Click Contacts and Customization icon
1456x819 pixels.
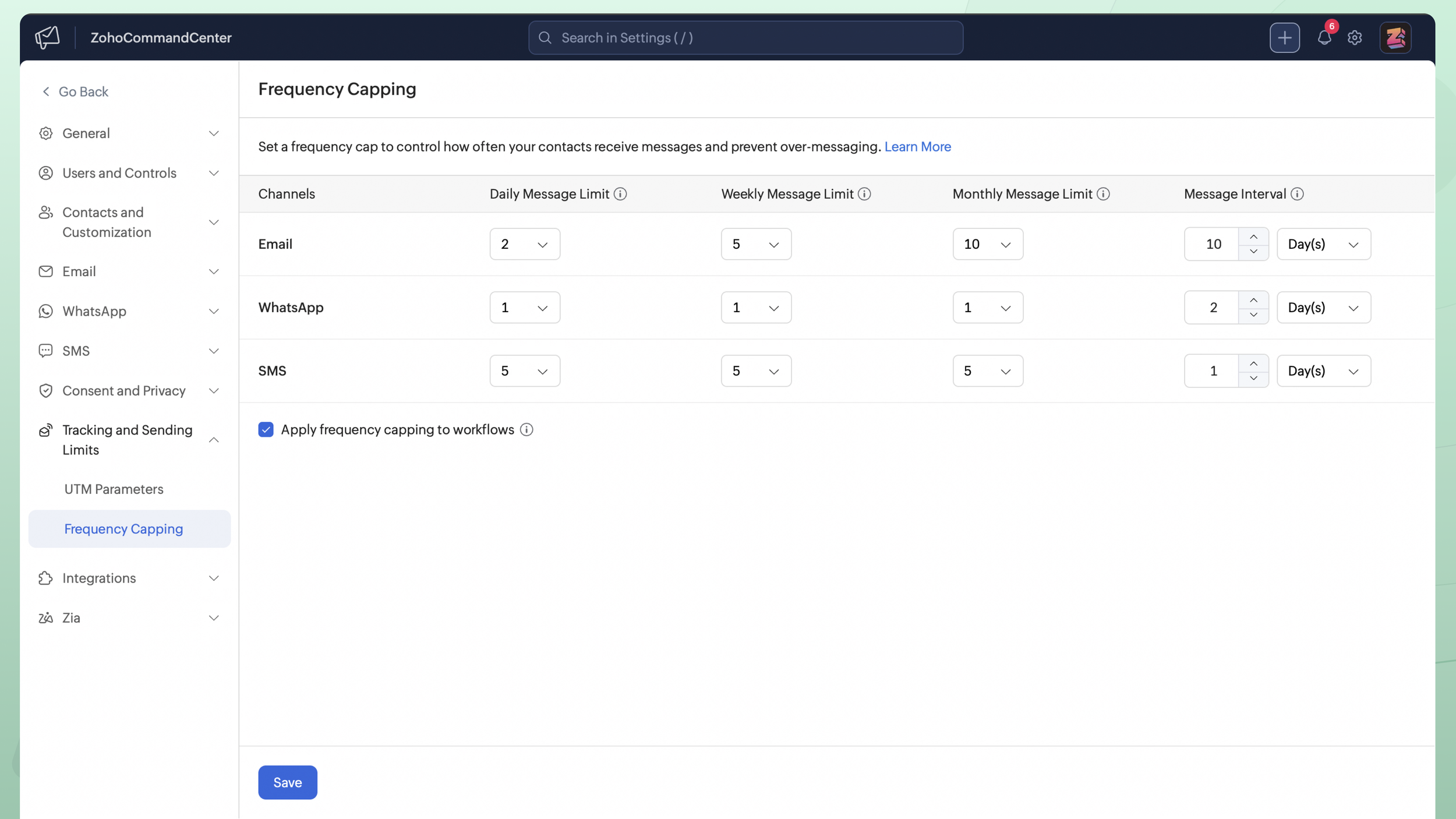point(45,213)
